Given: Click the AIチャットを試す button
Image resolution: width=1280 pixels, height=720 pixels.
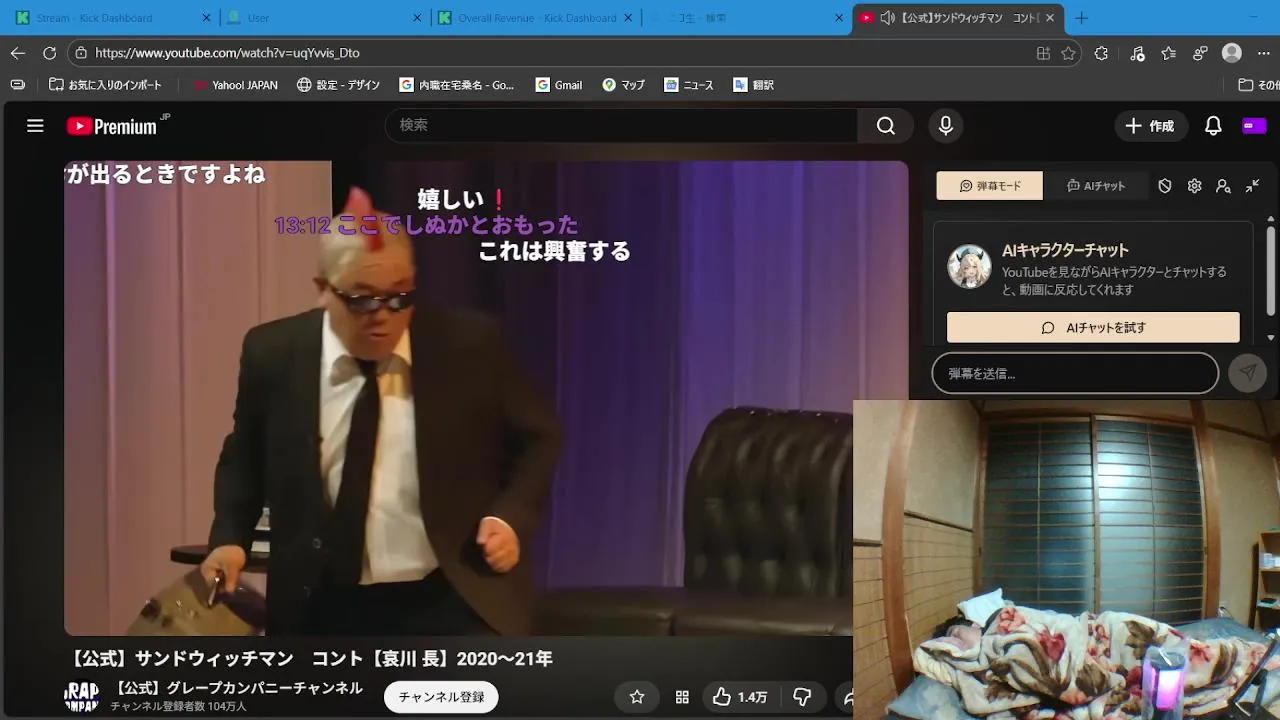Looking at the screenshot, I should pyautogui.click(x=1093, y=327).
